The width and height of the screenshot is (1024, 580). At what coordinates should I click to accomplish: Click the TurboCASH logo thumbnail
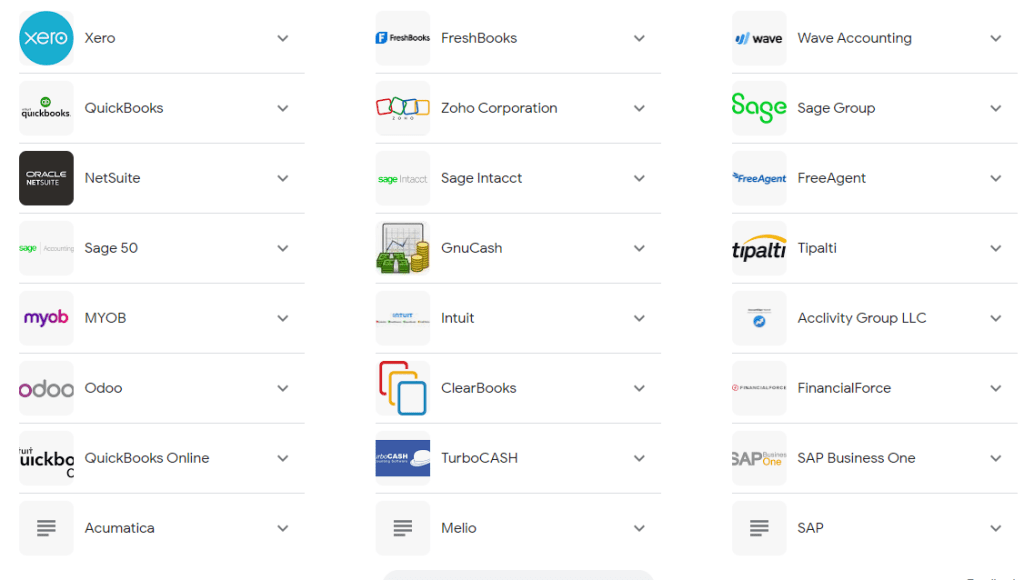403,458
